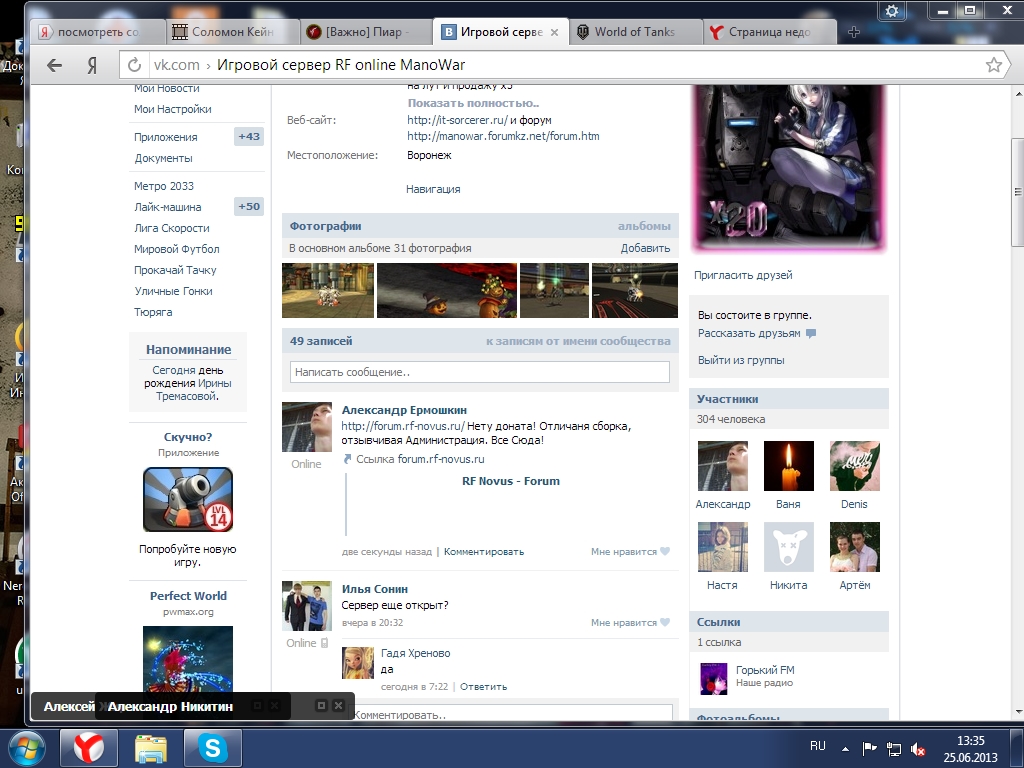Open Александр Ермошкин's profile name link
Viewport: 1024px width, 768px height.
pos(404,410)
